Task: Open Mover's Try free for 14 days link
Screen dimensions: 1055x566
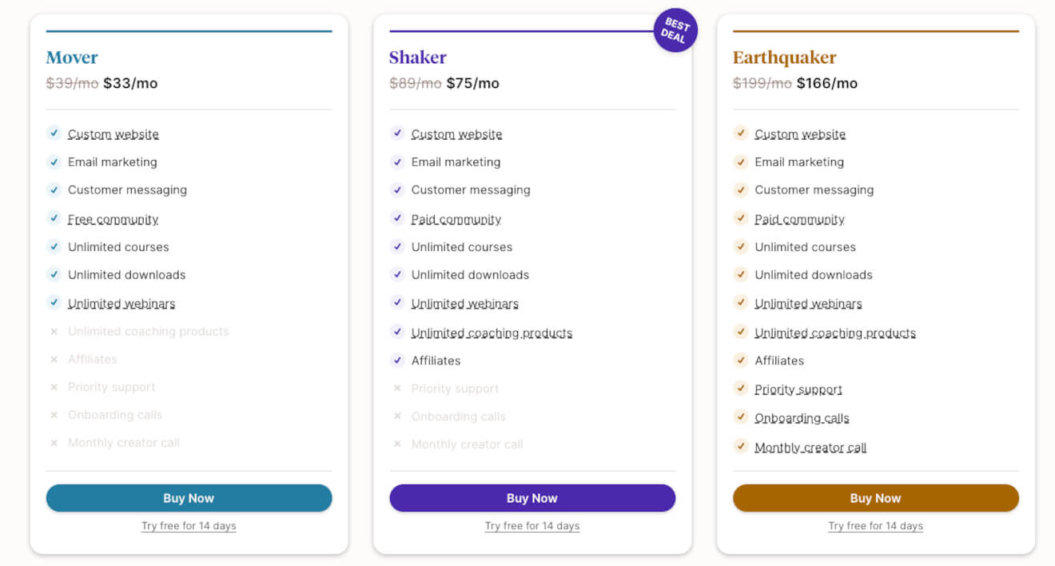Action: 188,526
